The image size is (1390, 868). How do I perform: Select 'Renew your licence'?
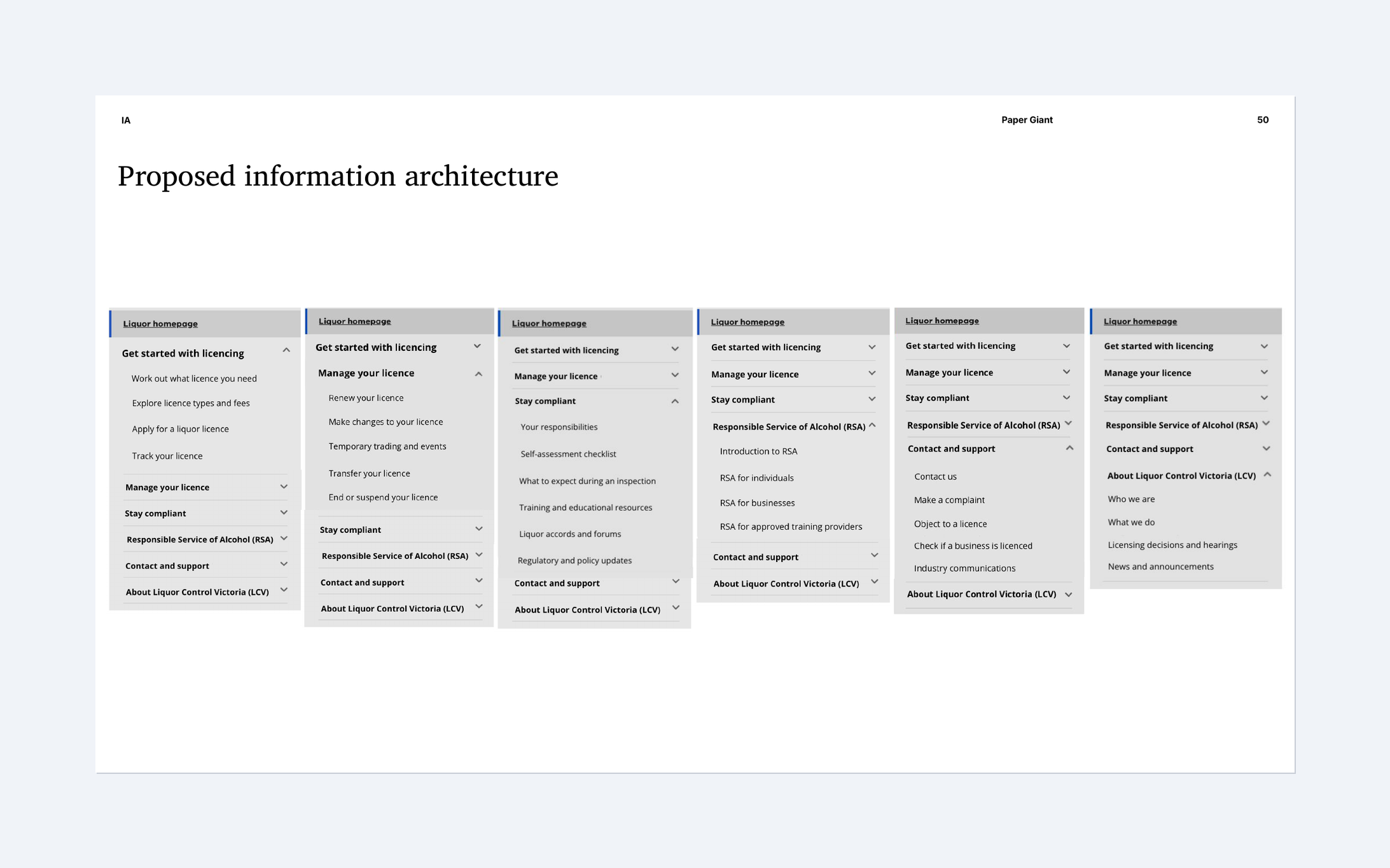366,397
